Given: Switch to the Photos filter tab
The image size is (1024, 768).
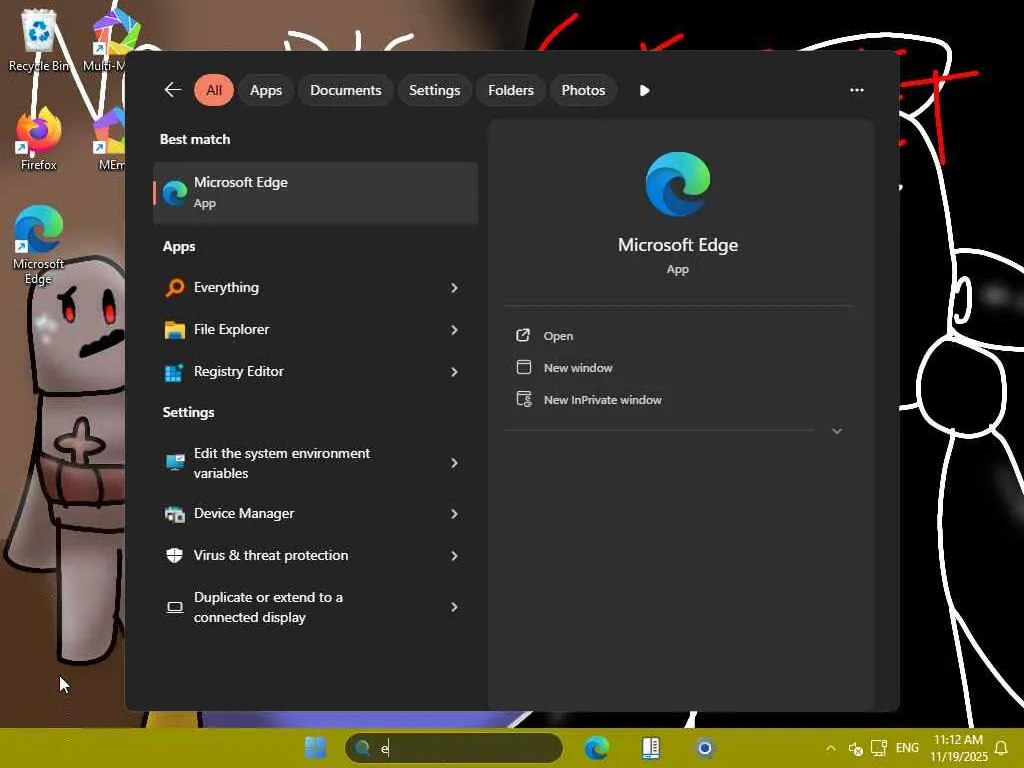Looking at the screenshot, I should (x=583, y=90).
